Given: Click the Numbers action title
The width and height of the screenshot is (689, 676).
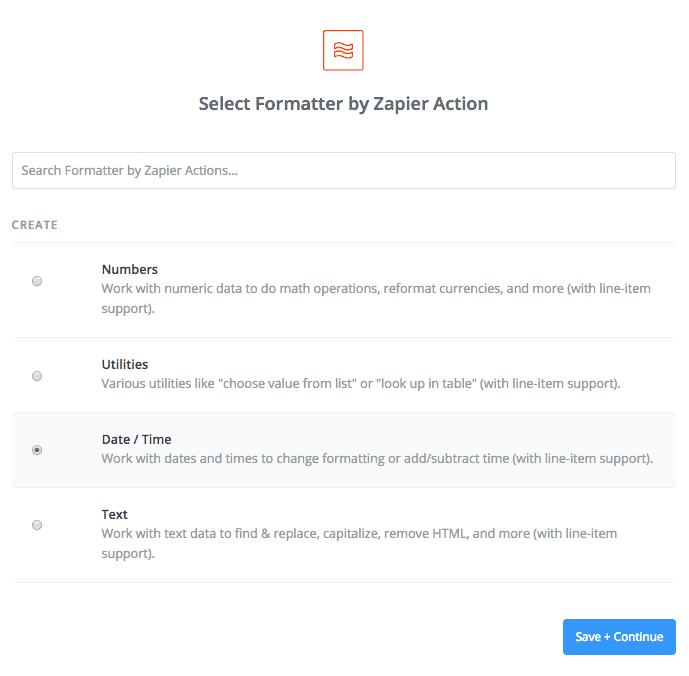Looking at the screenshot, I should click(130, 270).
